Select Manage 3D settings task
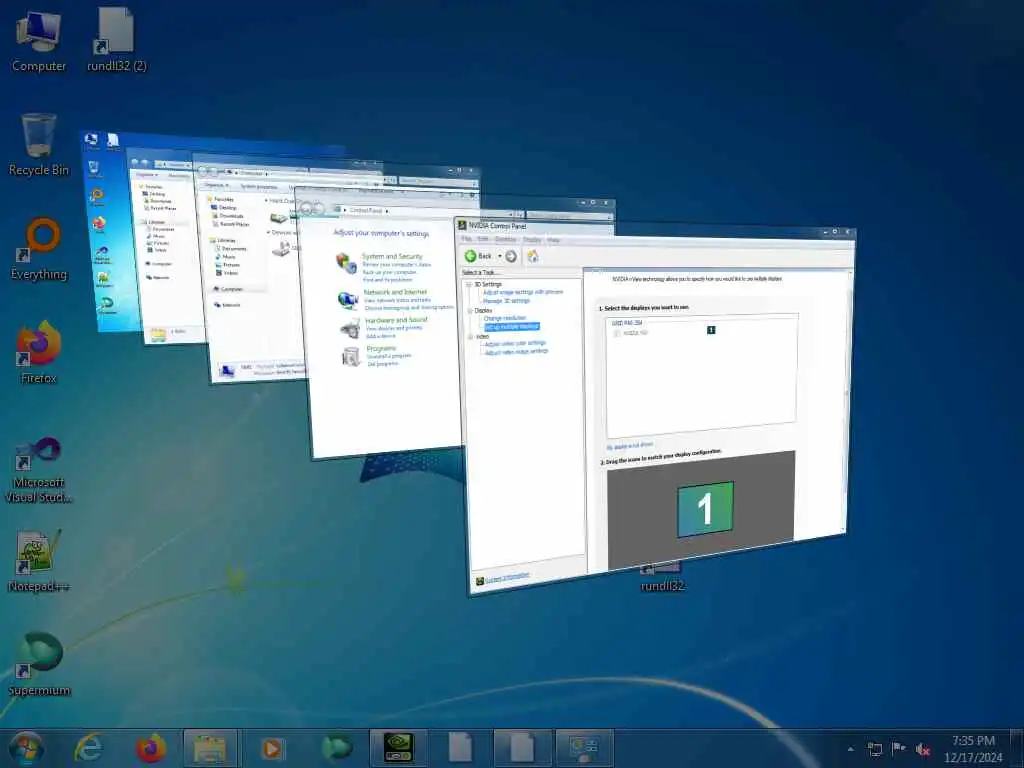The height and width of the screenshot is (768, 1024). pyautogui.click(x=506, y=301)
